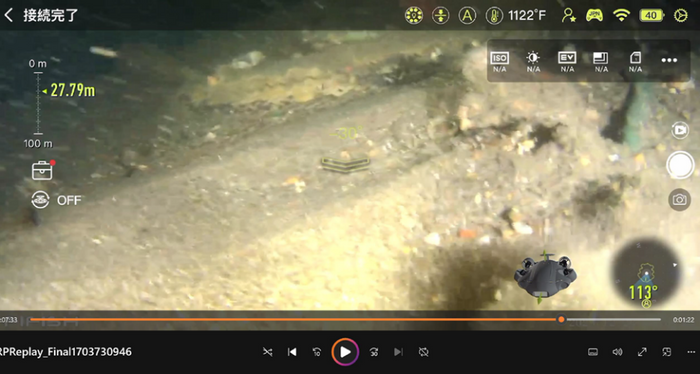Open the toolbox icon with red dot
Viewport: 700px width, 374px height.
(42, 170)
